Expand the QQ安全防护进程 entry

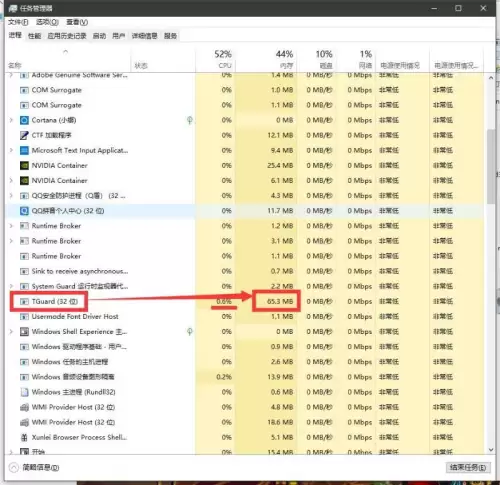(11, 196)
